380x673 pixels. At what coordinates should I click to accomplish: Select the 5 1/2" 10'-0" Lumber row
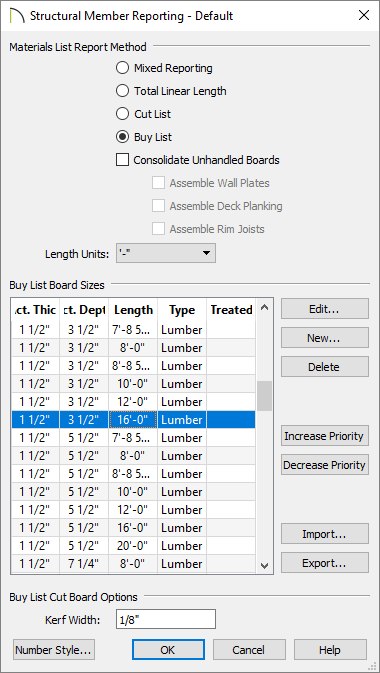[133, 492]
